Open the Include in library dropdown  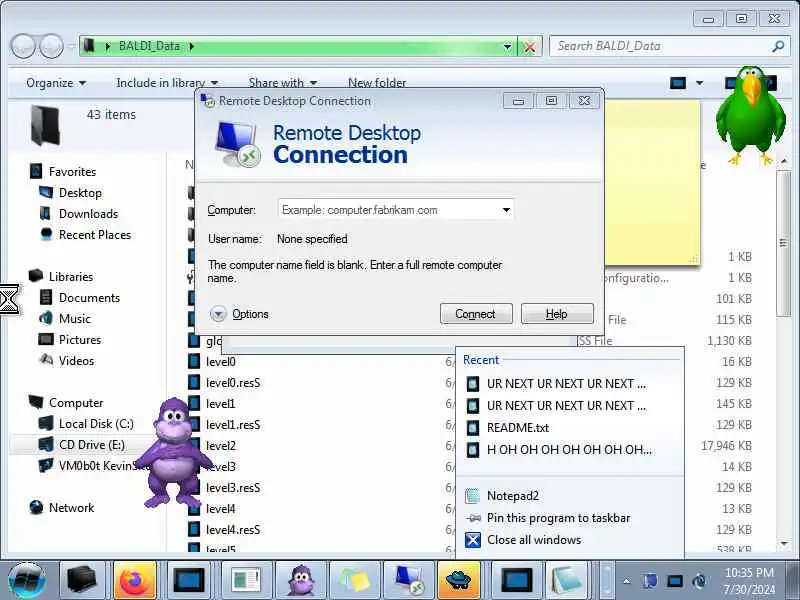point(167,83)
